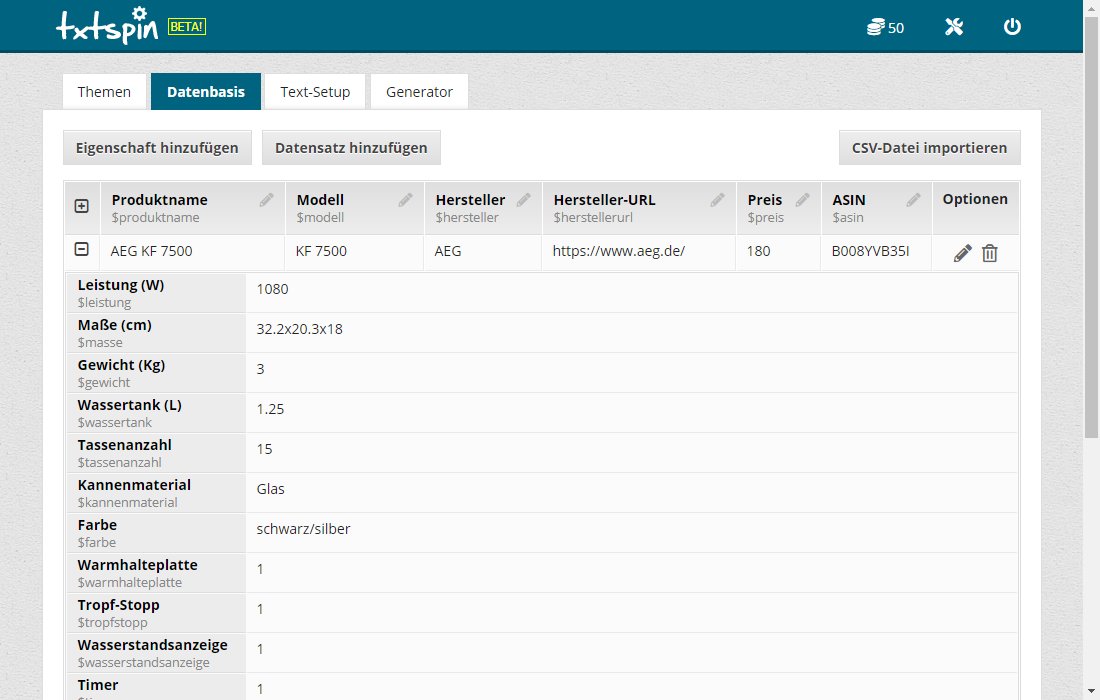Edit the AEG KF 7500 record
This screenshot has width=1100, height=700.
point(962,253)
